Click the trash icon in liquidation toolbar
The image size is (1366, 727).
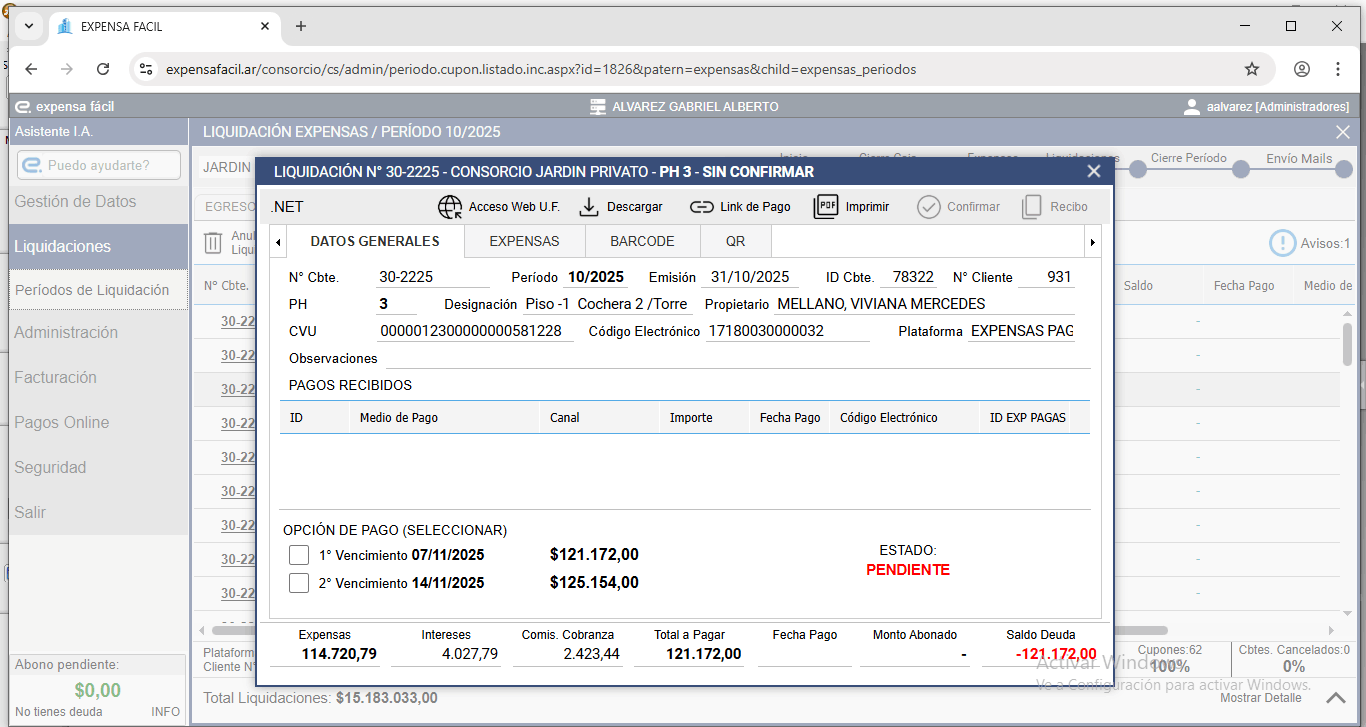pyautogui.click(x=213, y=243)
